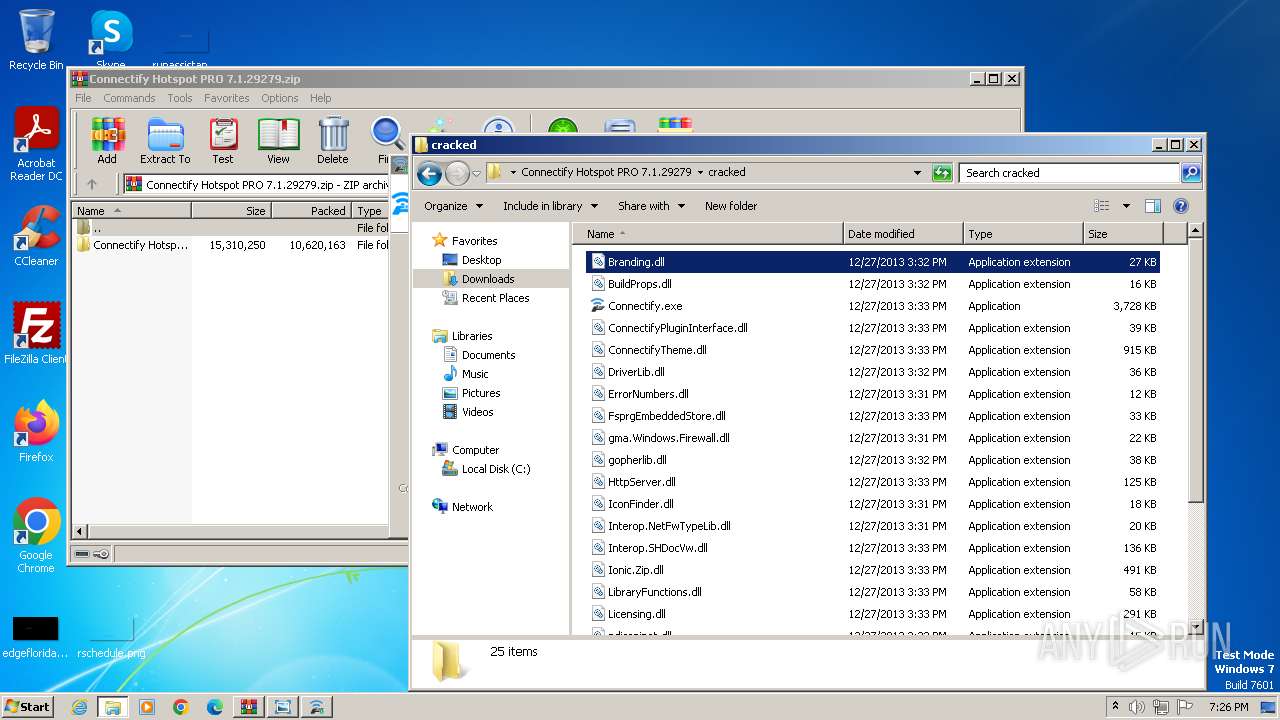Click the View icon in WinRAR toolbar
Screen dimensions: 1280x720
[x=278, y=141]
